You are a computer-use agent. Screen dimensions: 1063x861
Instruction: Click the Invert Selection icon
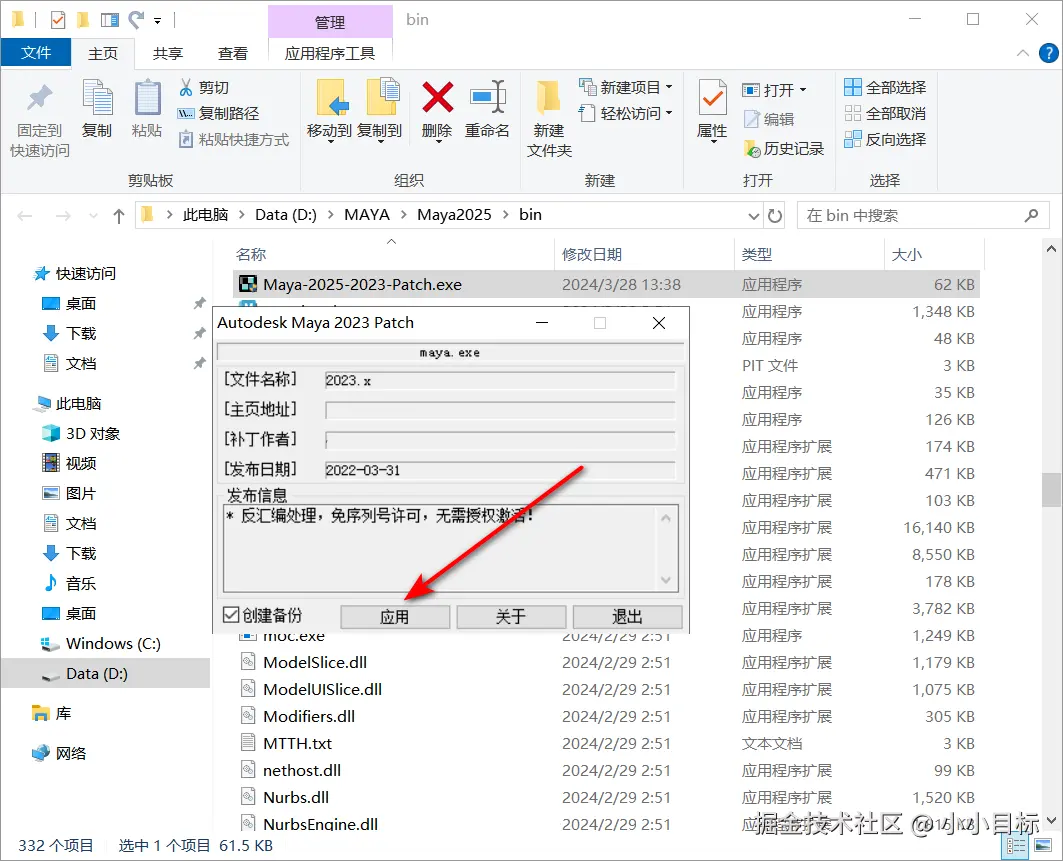853,140
